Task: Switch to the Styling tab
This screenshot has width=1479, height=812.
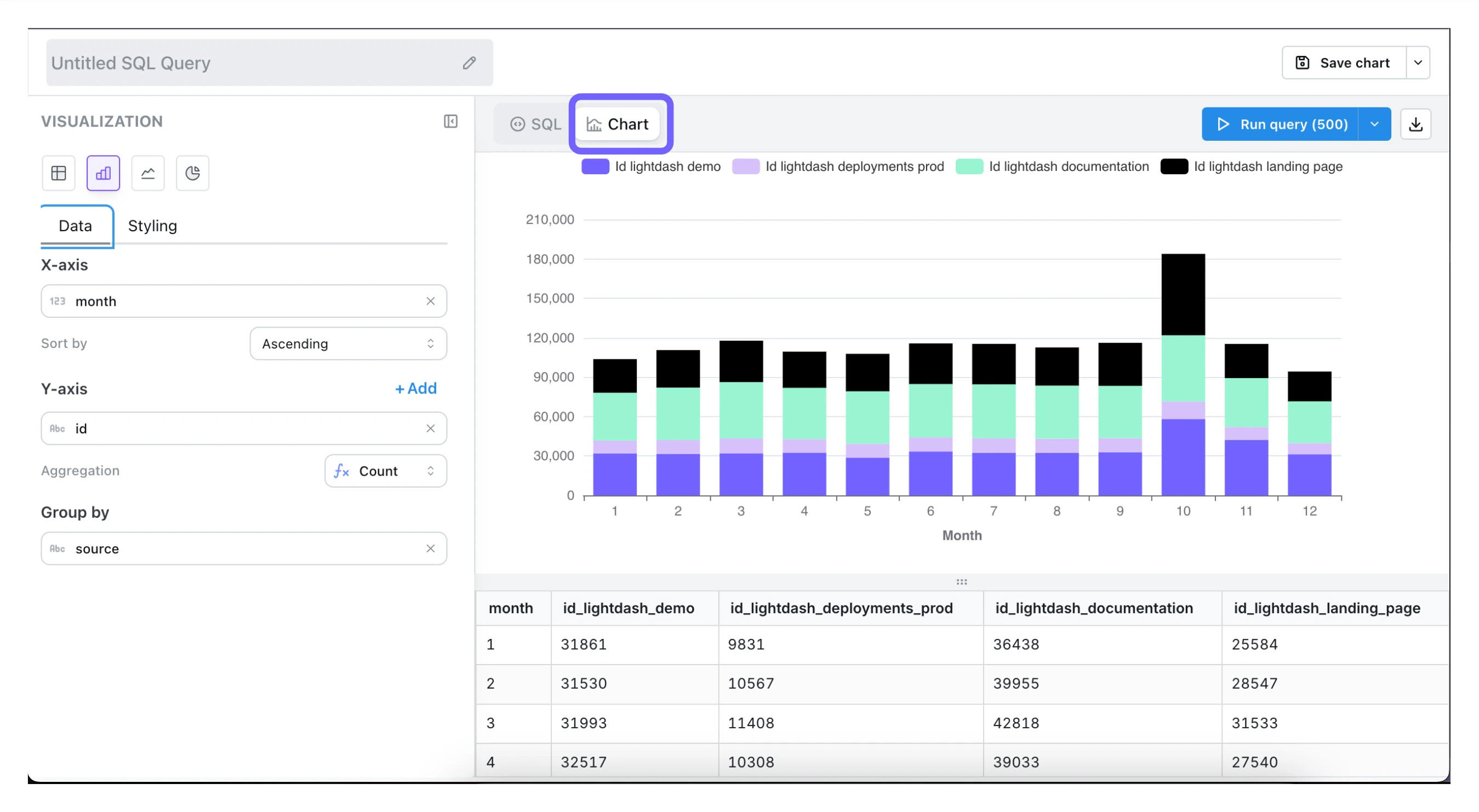Action: click(152, 226)
